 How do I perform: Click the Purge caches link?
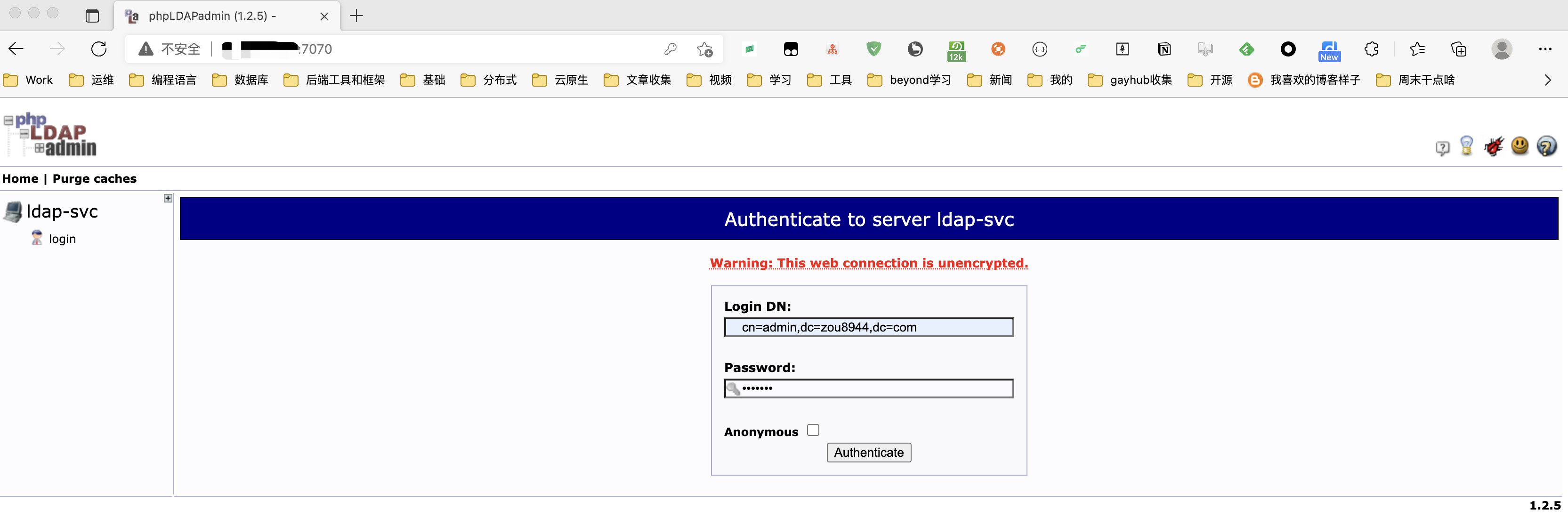click(94, 179)
